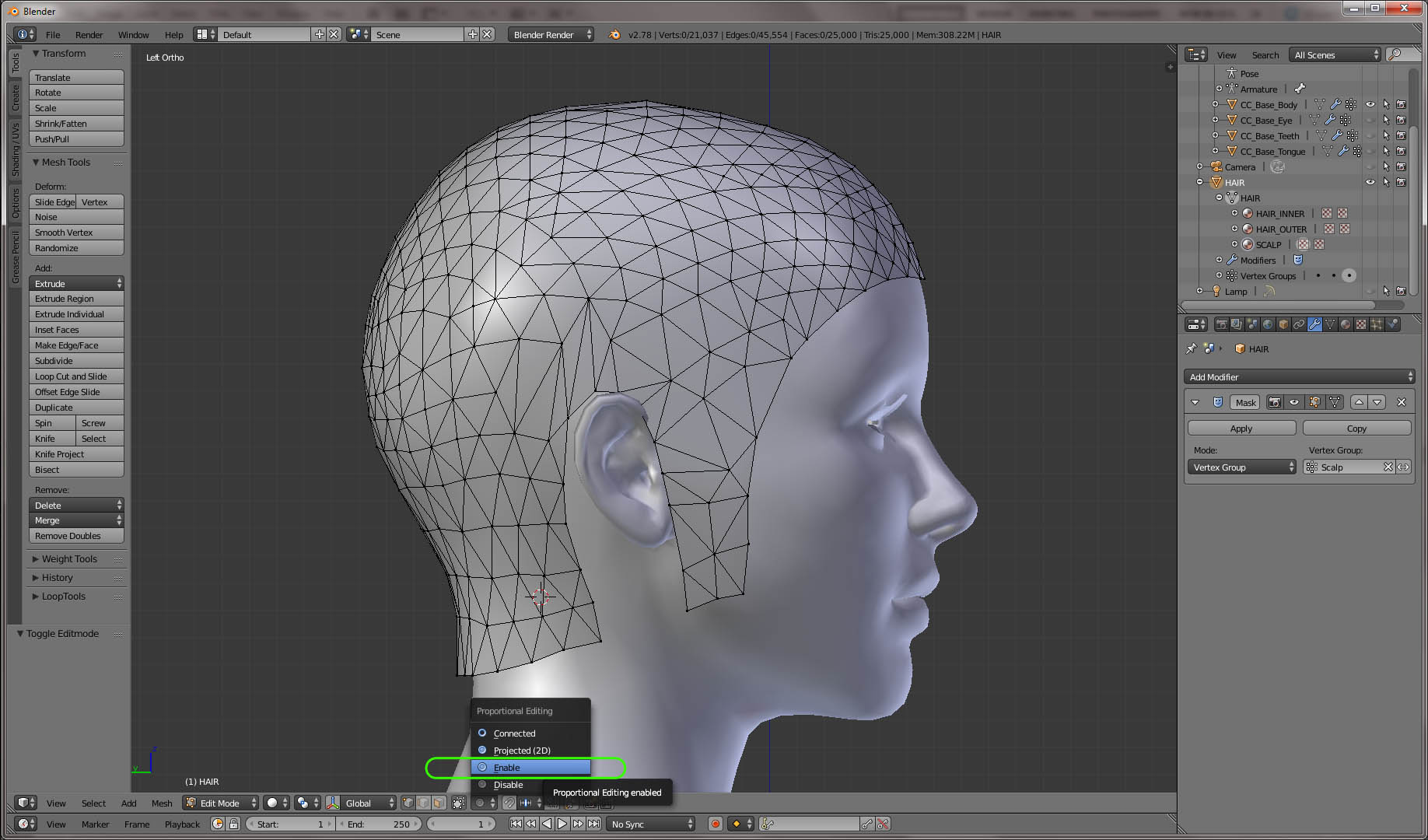This screenshot has height=840, width=1428.
Task: Open the Physics properties tab
Action: pos(1392,324)
